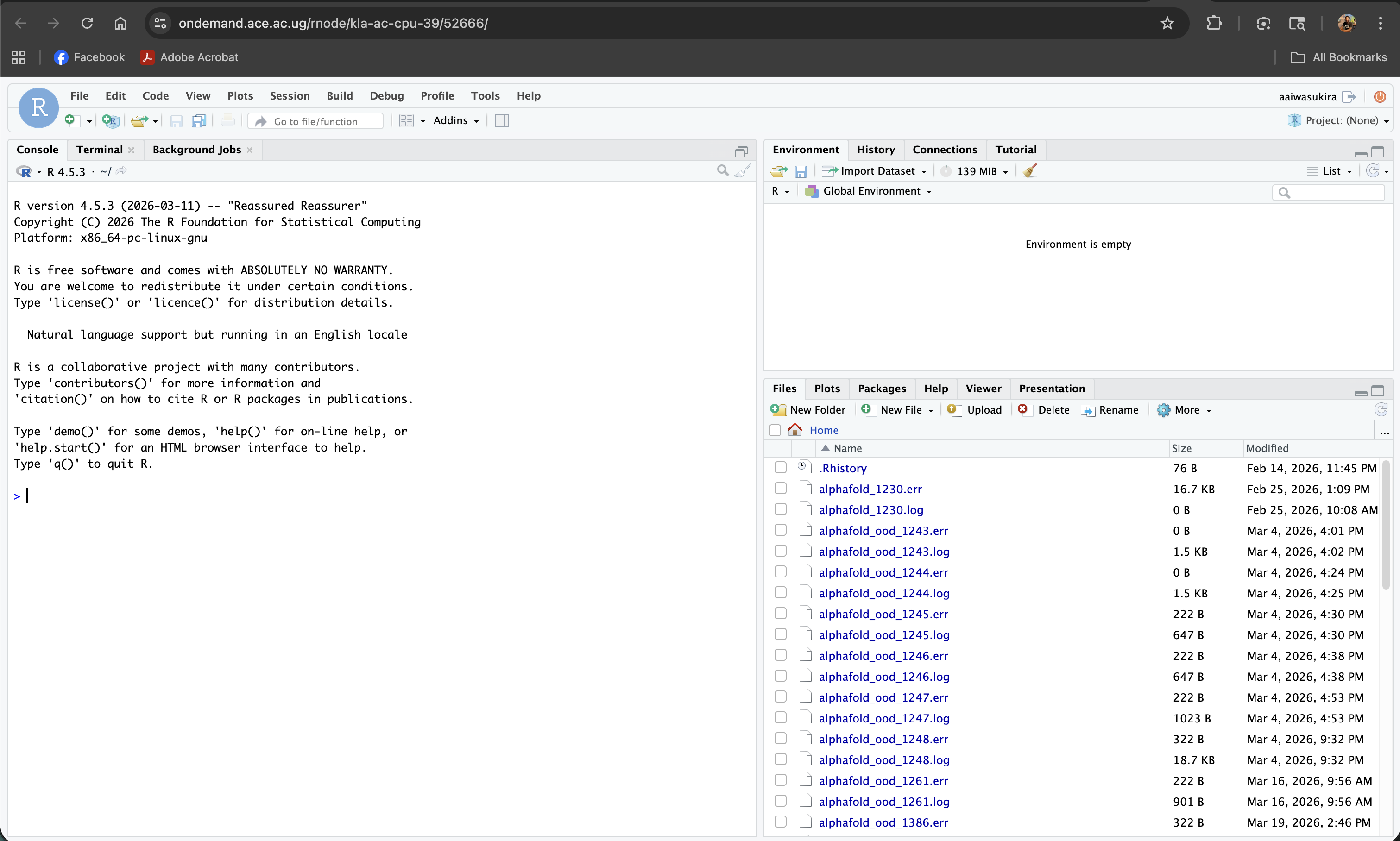Search command history with the magnifier icon

coord(722,170)
